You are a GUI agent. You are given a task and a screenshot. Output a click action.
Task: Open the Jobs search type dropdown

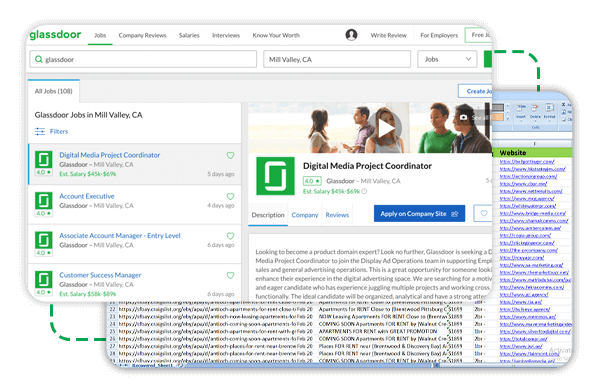447,59
